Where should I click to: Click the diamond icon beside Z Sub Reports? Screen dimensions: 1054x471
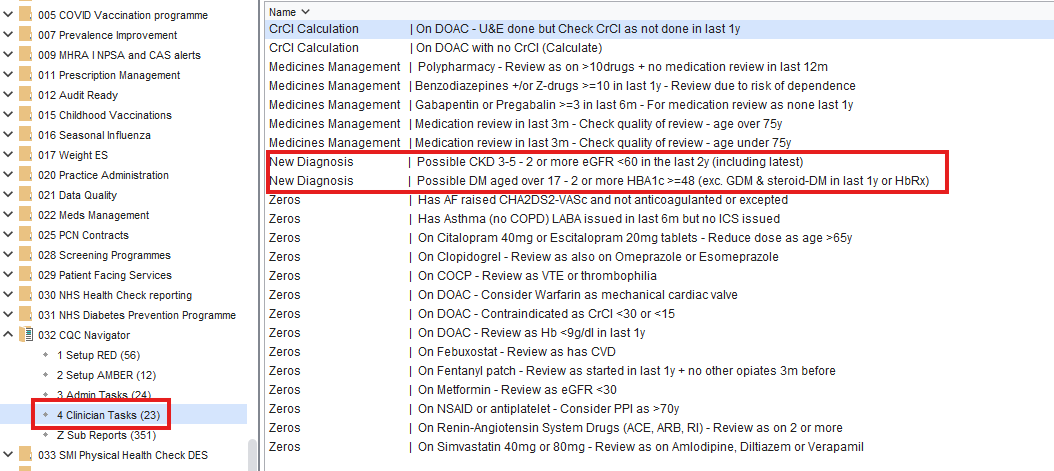pyautogui.click(x=46, y=435)
